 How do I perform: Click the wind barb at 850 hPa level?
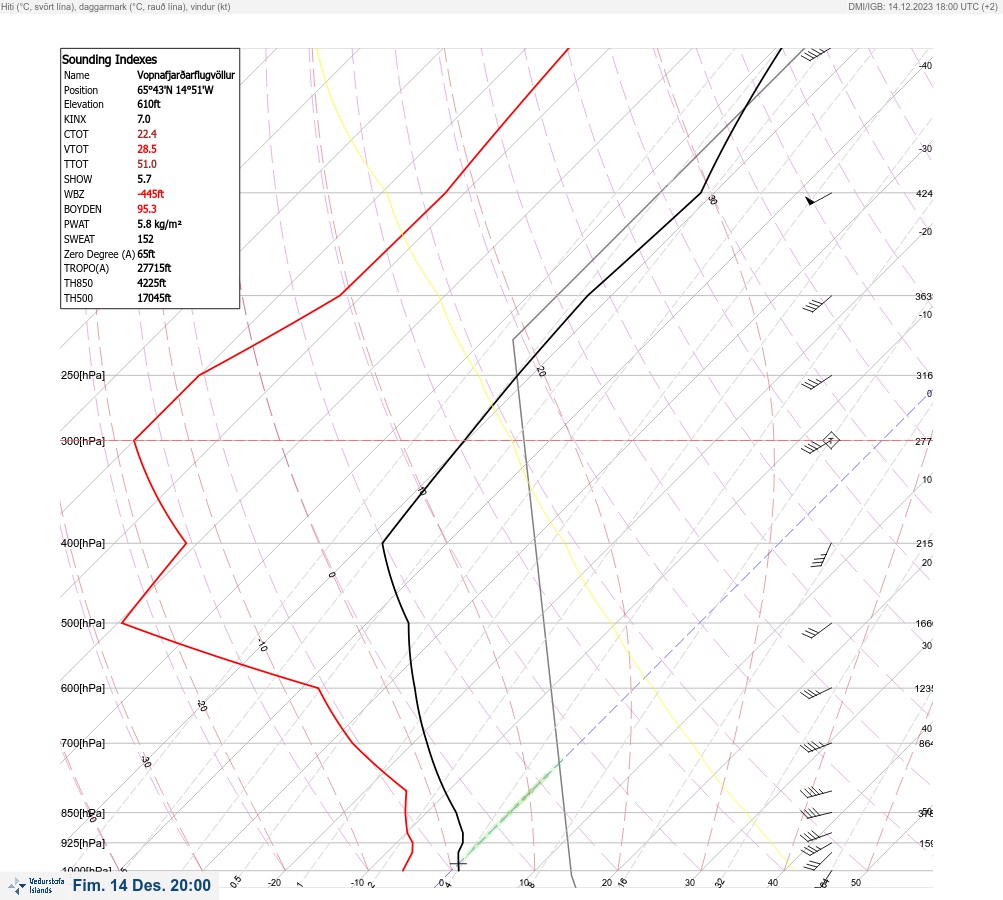816,814
